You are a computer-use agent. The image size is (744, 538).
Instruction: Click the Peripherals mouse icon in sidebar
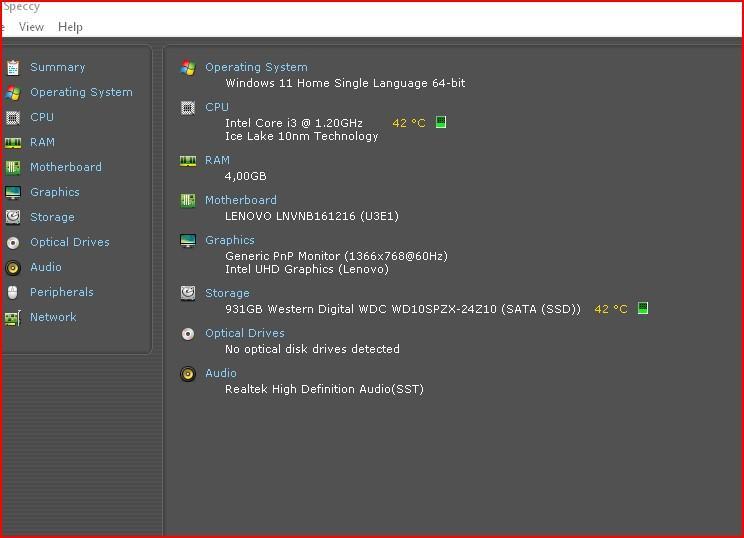(13, 292)
